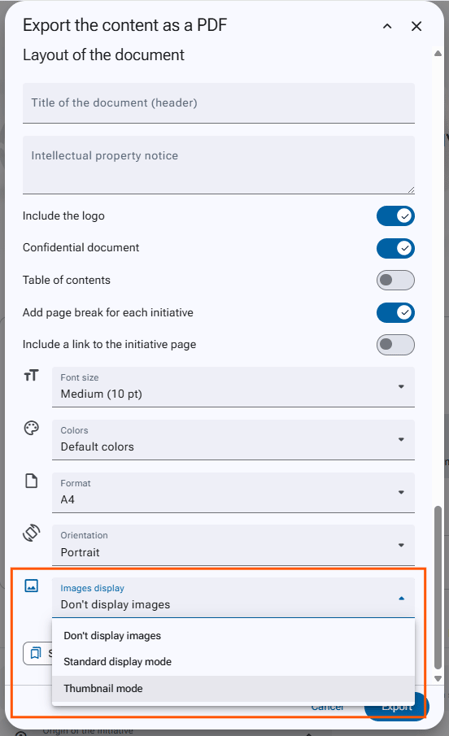Open the Font size dropdown
This screenshot has width=449, height=736.
tap(233, 387)
